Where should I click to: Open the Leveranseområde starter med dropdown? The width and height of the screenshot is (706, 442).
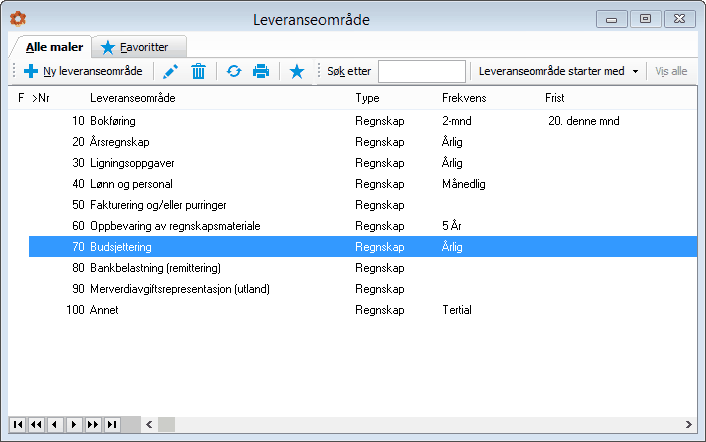tap(558, 71)
